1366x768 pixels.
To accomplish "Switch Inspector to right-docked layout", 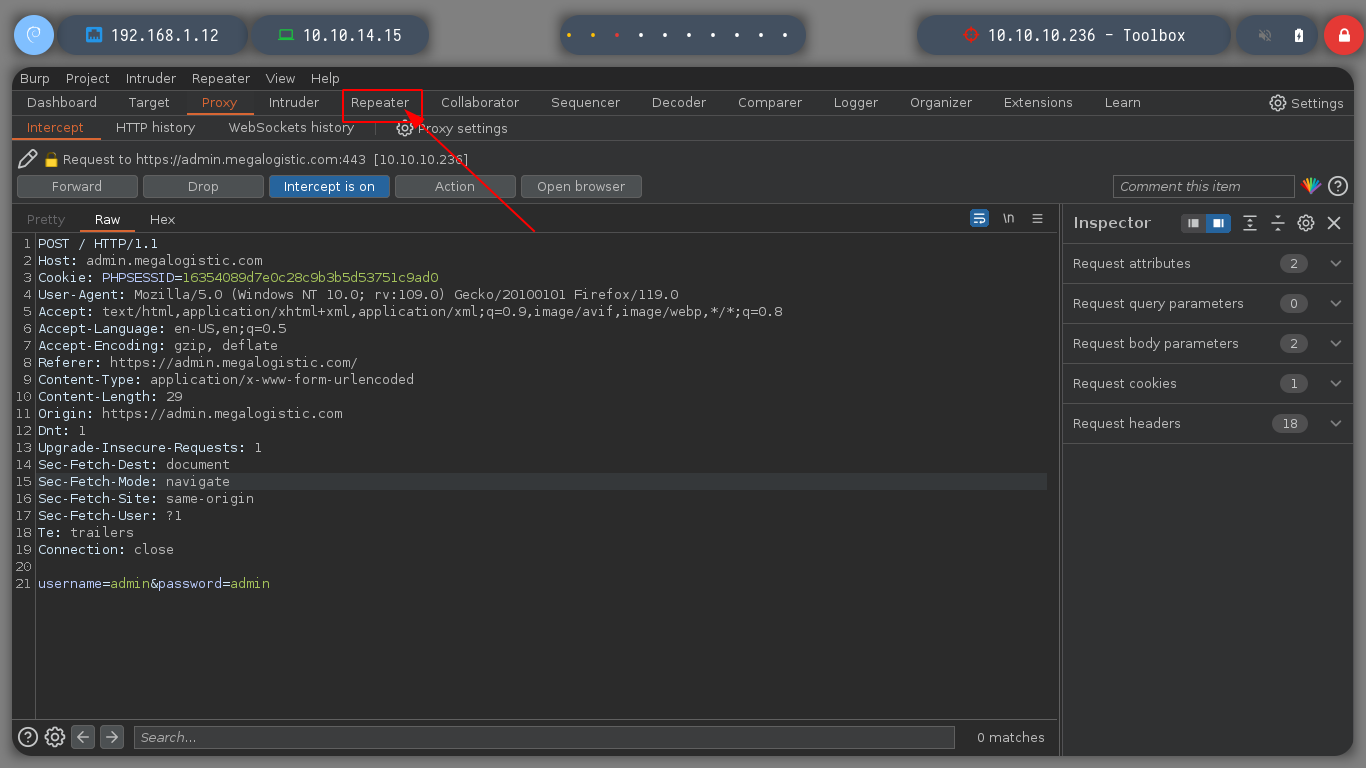I will (1218, 223).
